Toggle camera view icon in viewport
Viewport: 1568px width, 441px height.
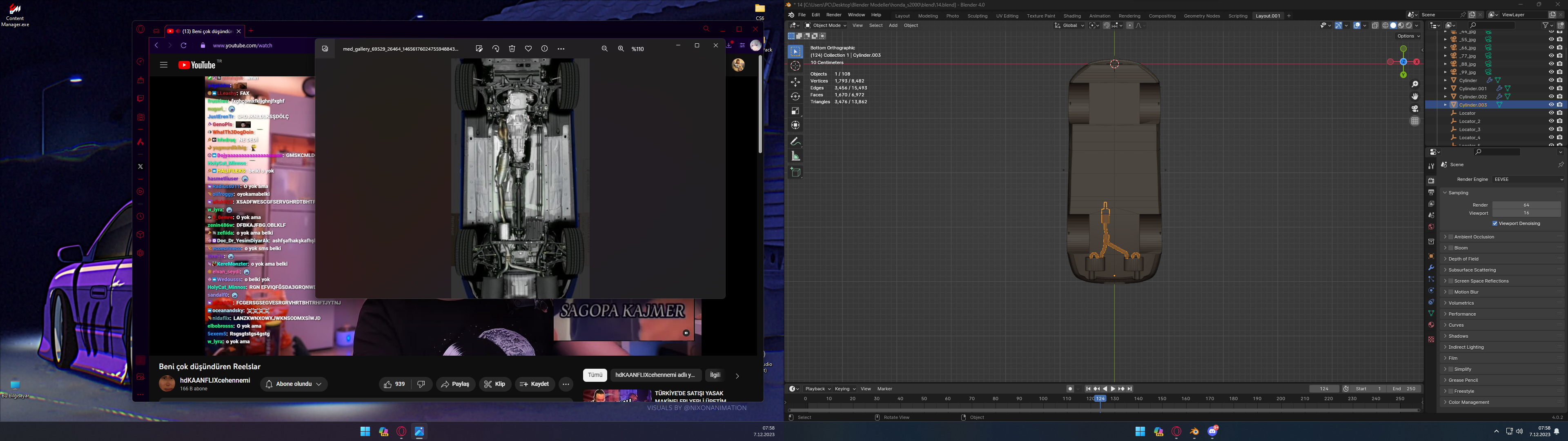1414,109
